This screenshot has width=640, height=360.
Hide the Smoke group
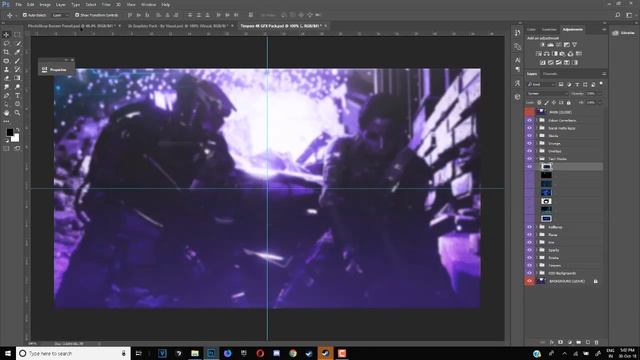529,258
